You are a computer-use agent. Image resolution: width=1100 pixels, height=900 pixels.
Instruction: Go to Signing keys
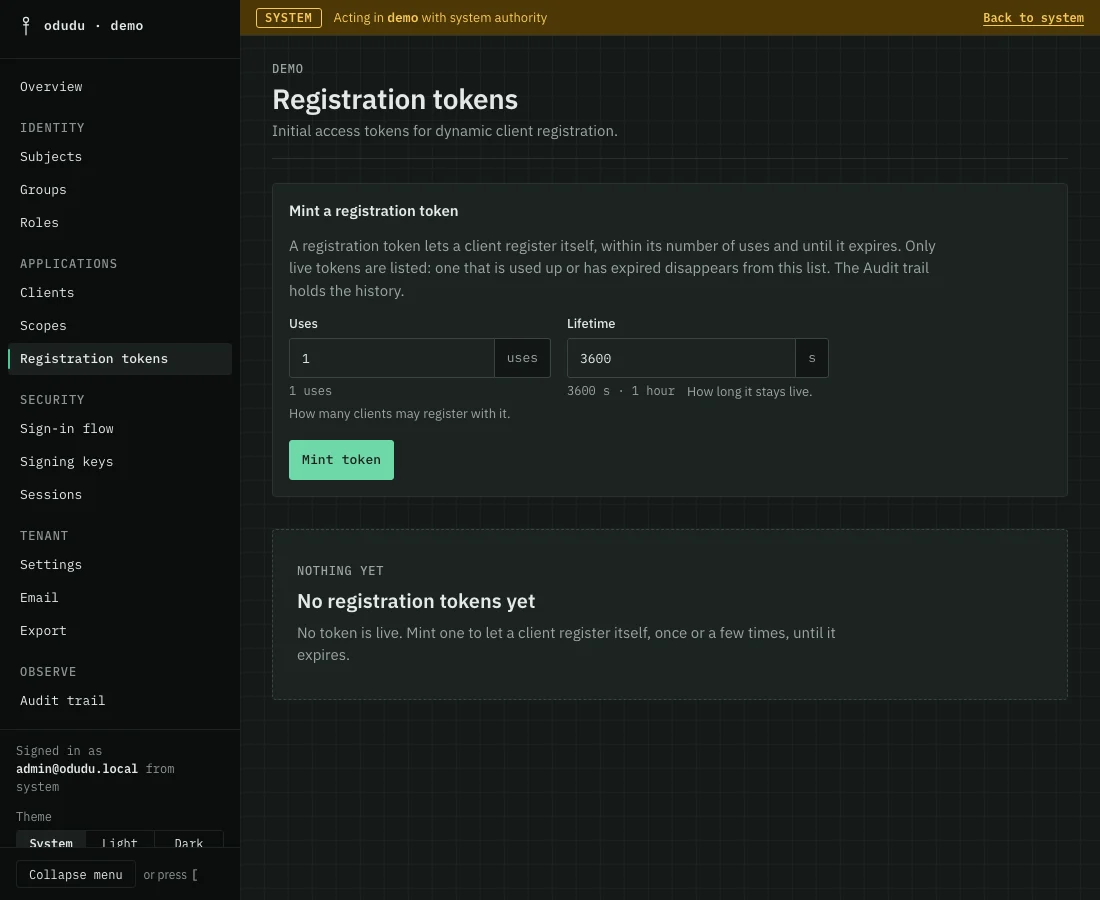pyautogui.click(x=120, y=462)
